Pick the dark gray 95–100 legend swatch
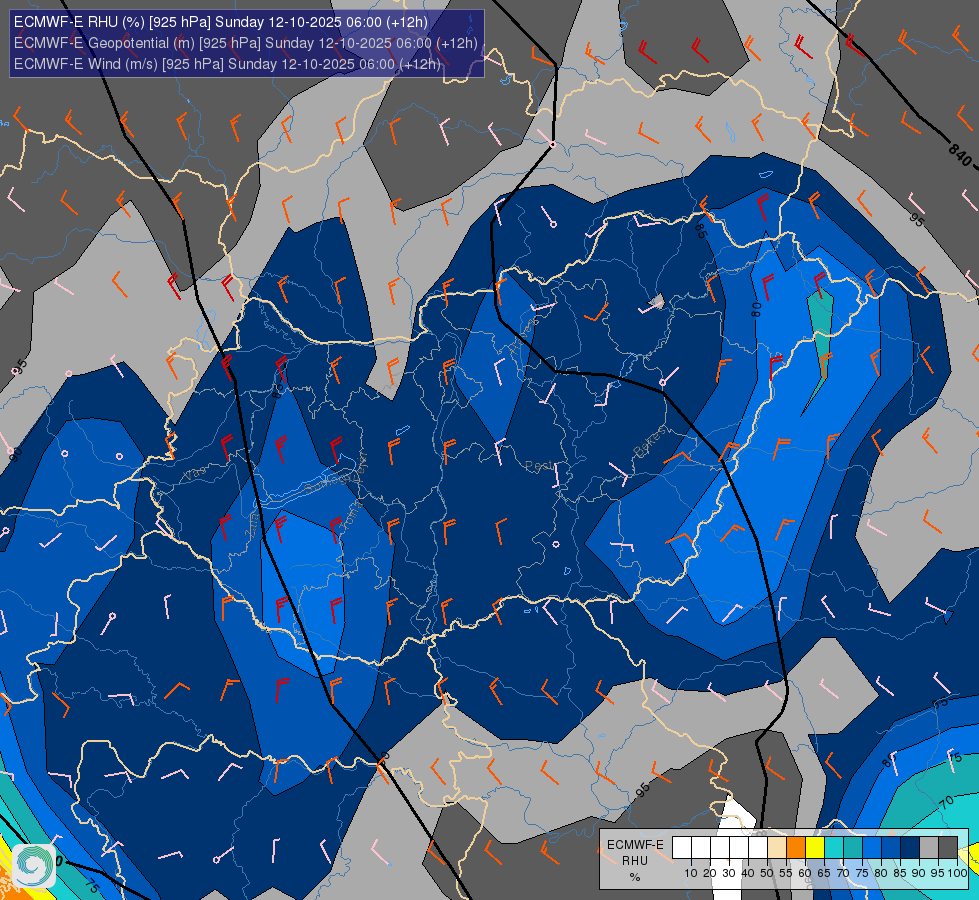 pos(948,848)
